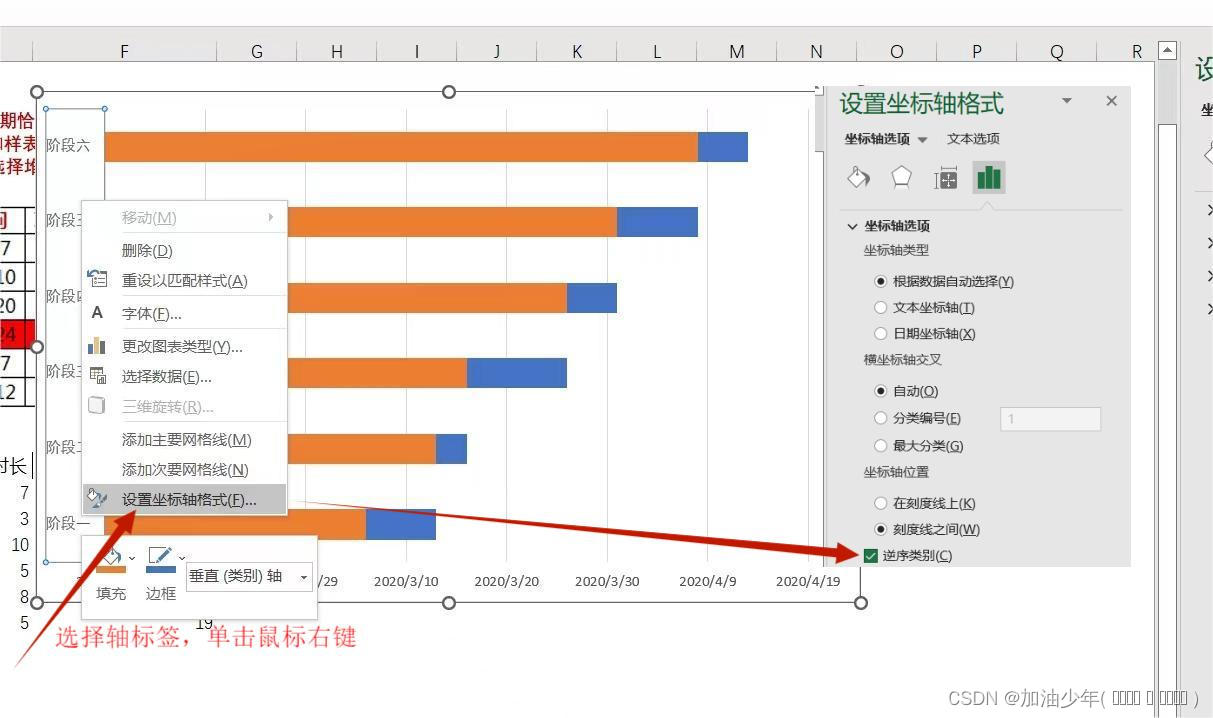Click 设置坐标轴格式 menu paint icon
Viewport: 1213px width, 718px height.
(x=97, y=499)
